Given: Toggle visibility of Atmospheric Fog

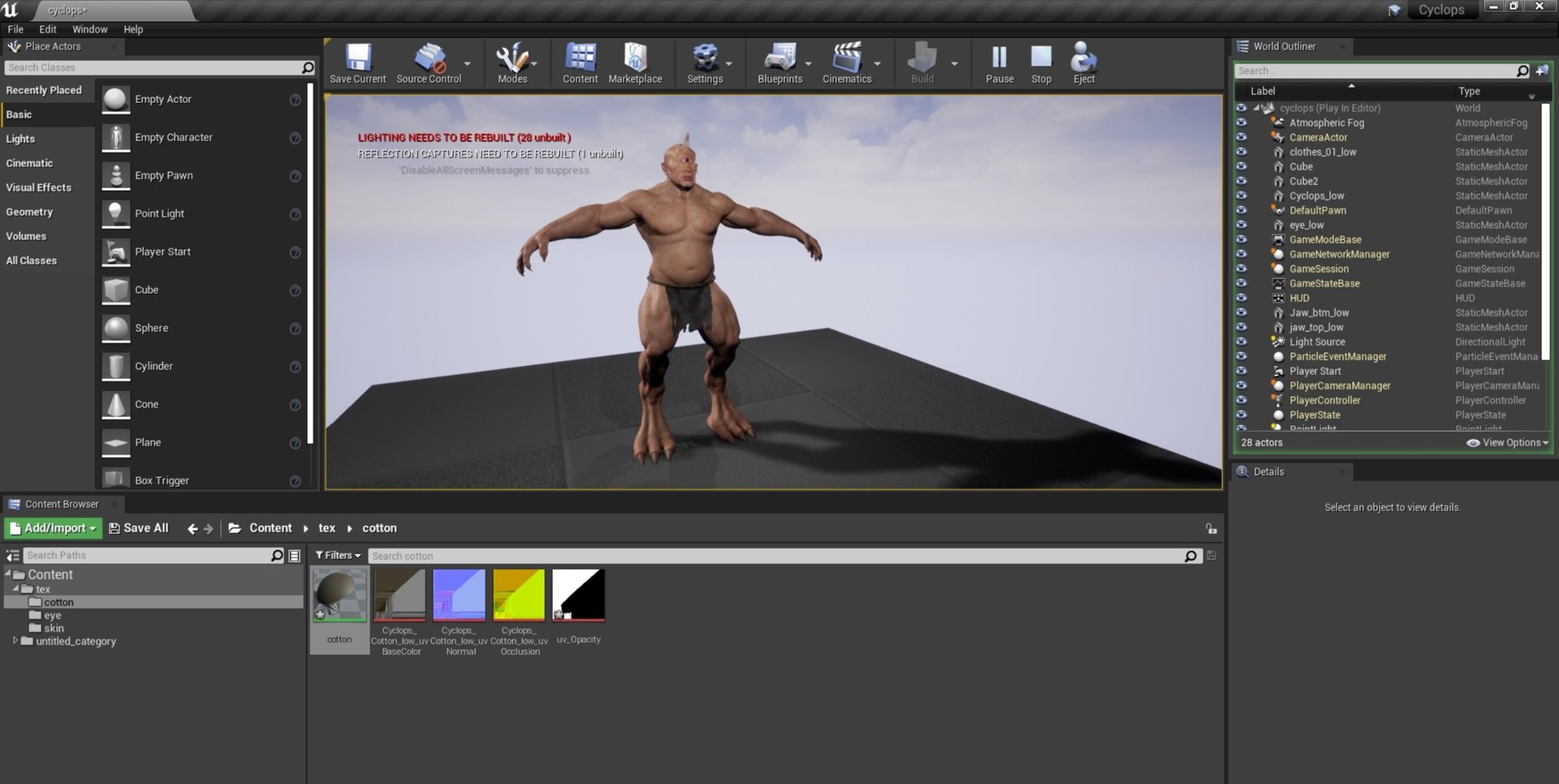Looking at the screenshot, I should pyautogui.click(x=1241, y=123).
